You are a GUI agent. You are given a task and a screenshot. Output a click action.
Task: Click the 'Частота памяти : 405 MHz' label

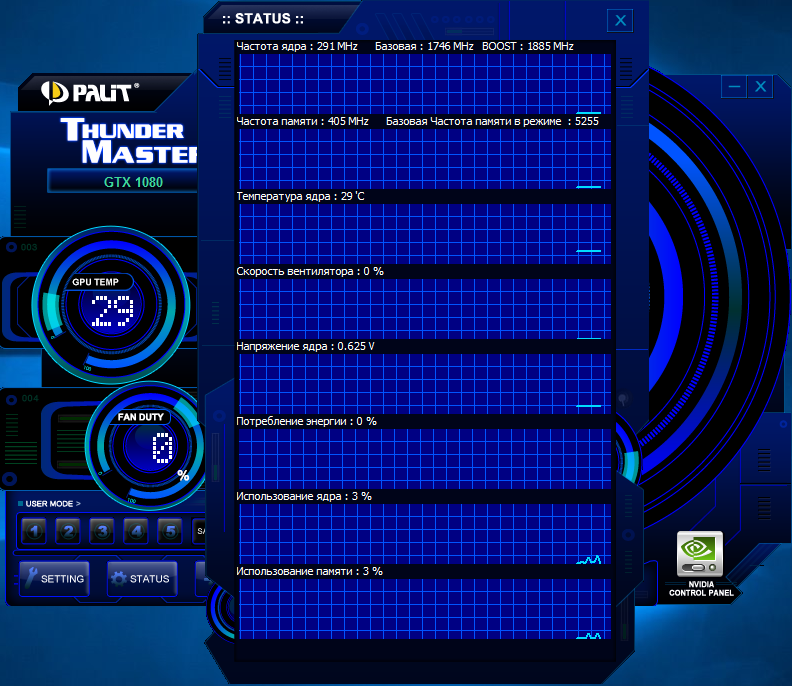tap(303, 121)
